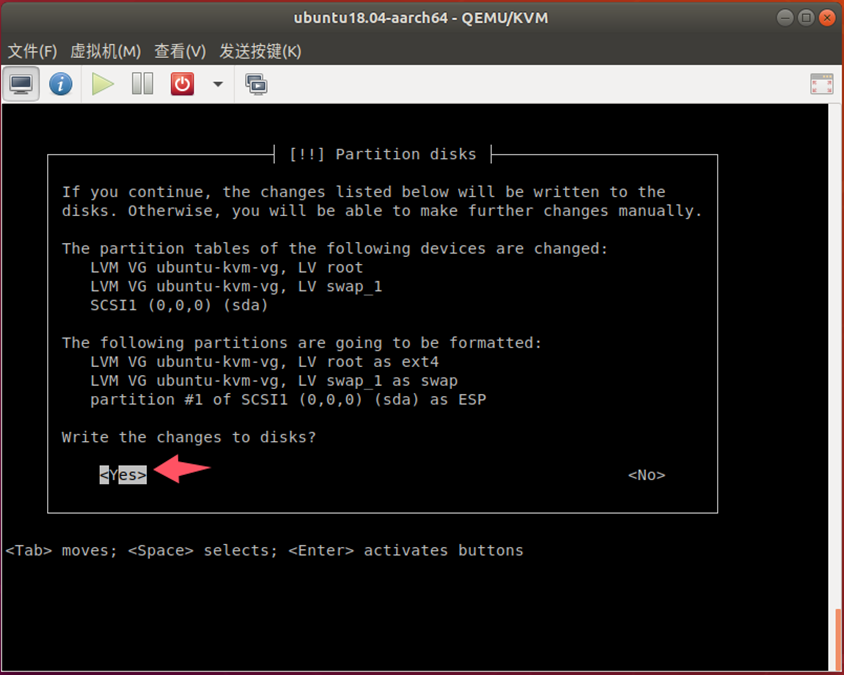The image size is (844, 675).
Task: Click 'LV root as ext4' line
Action: tap(264, 362)
